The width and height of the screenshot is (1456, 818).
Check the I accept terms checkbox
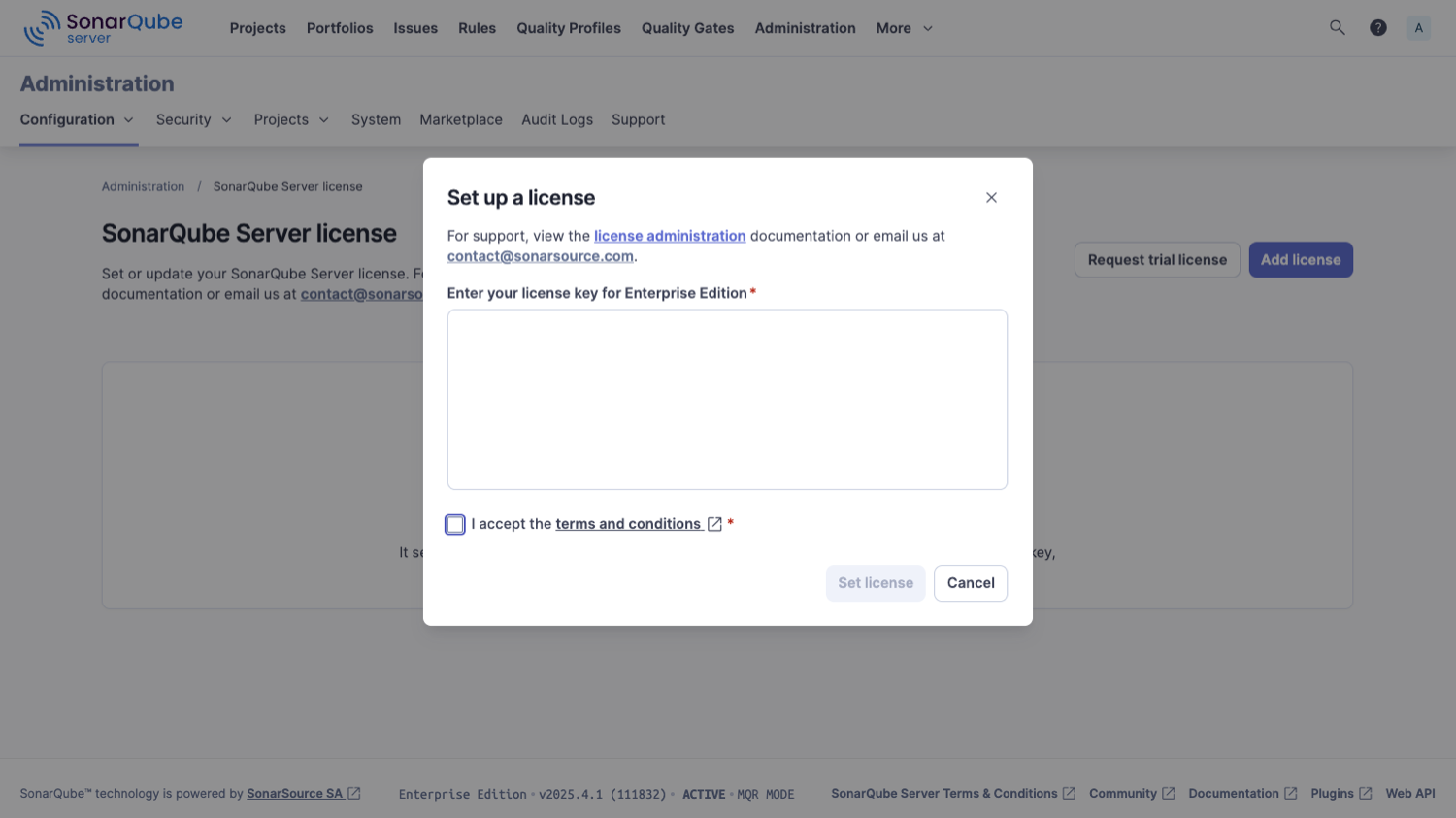click(x=455, y=524)
